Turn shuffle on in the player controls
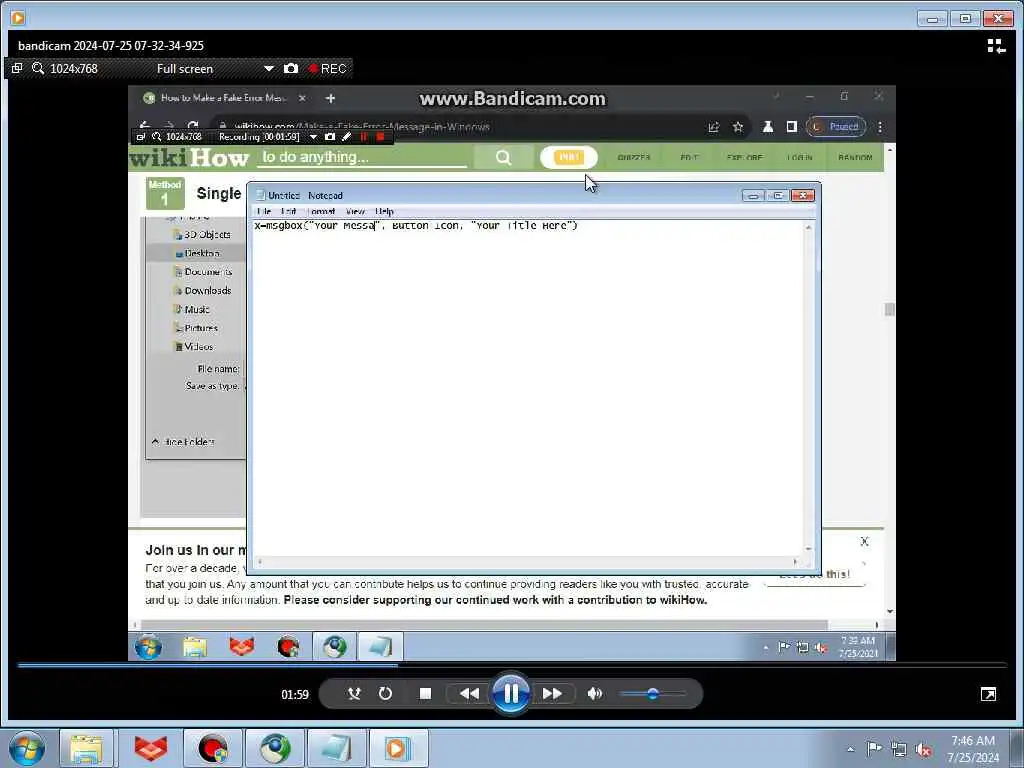 tap(354, 694)
